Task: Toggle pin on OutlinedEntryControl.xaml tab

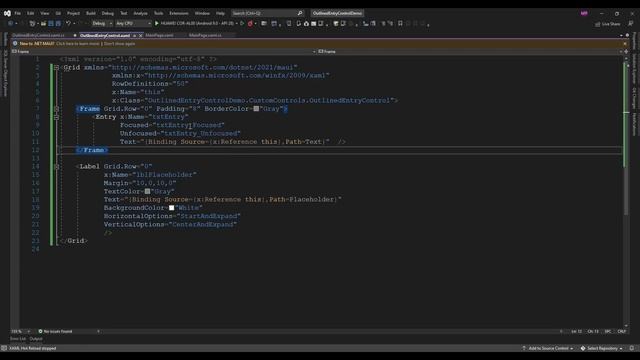Action: (x=134, y=36)
